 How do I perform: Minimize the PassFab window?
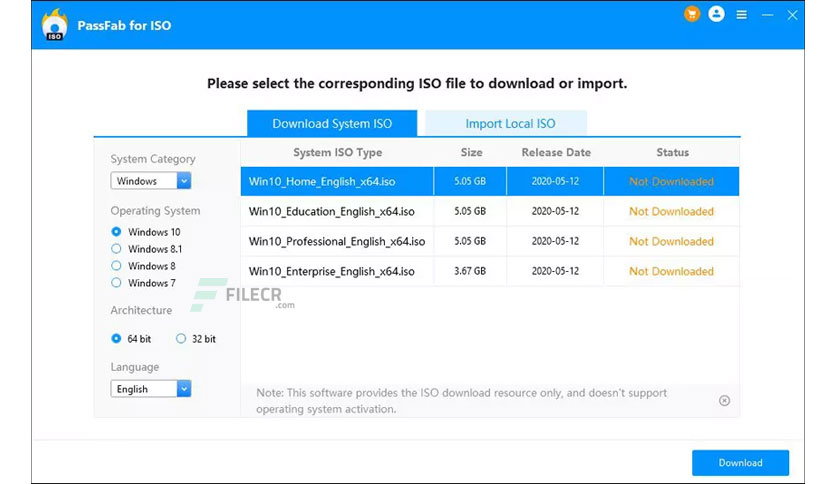tap(767, 15)
